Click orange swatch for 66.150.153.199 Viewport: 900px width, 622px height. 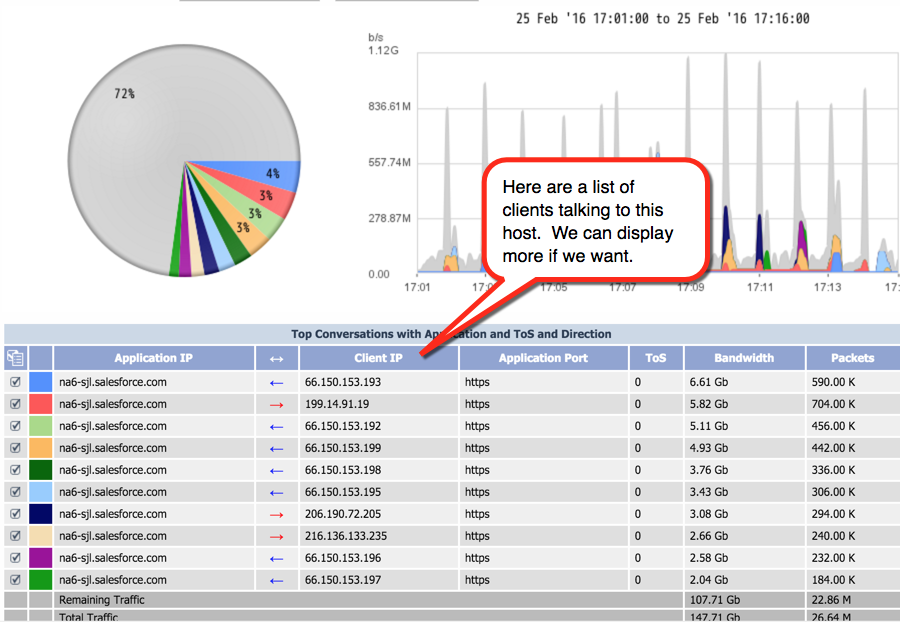tap(41, 448)
